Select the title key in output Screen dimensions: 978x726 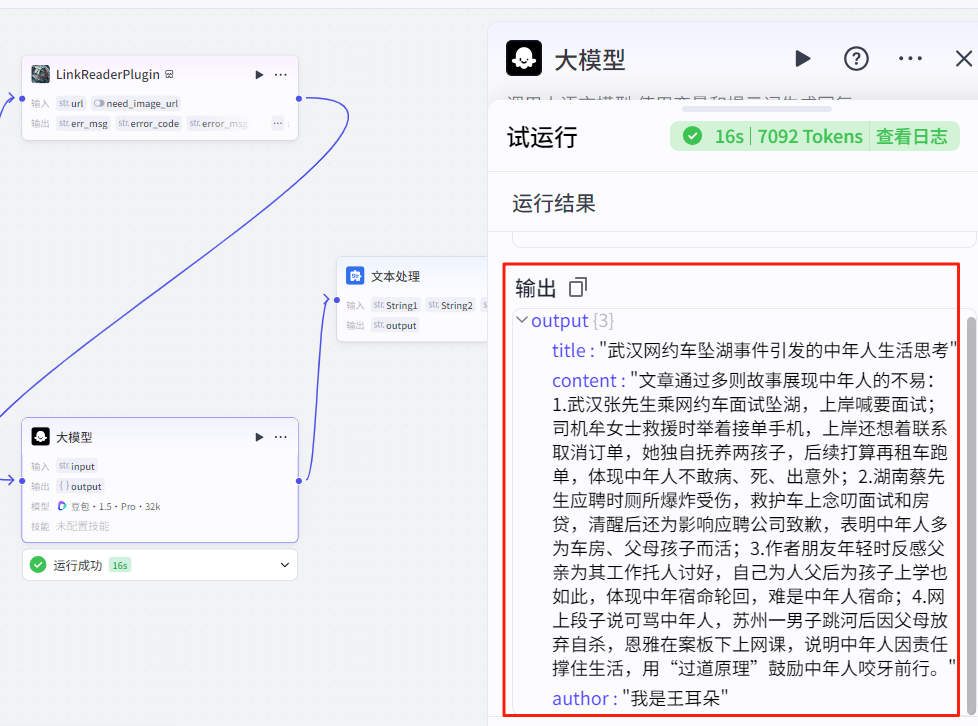(568, 351)
